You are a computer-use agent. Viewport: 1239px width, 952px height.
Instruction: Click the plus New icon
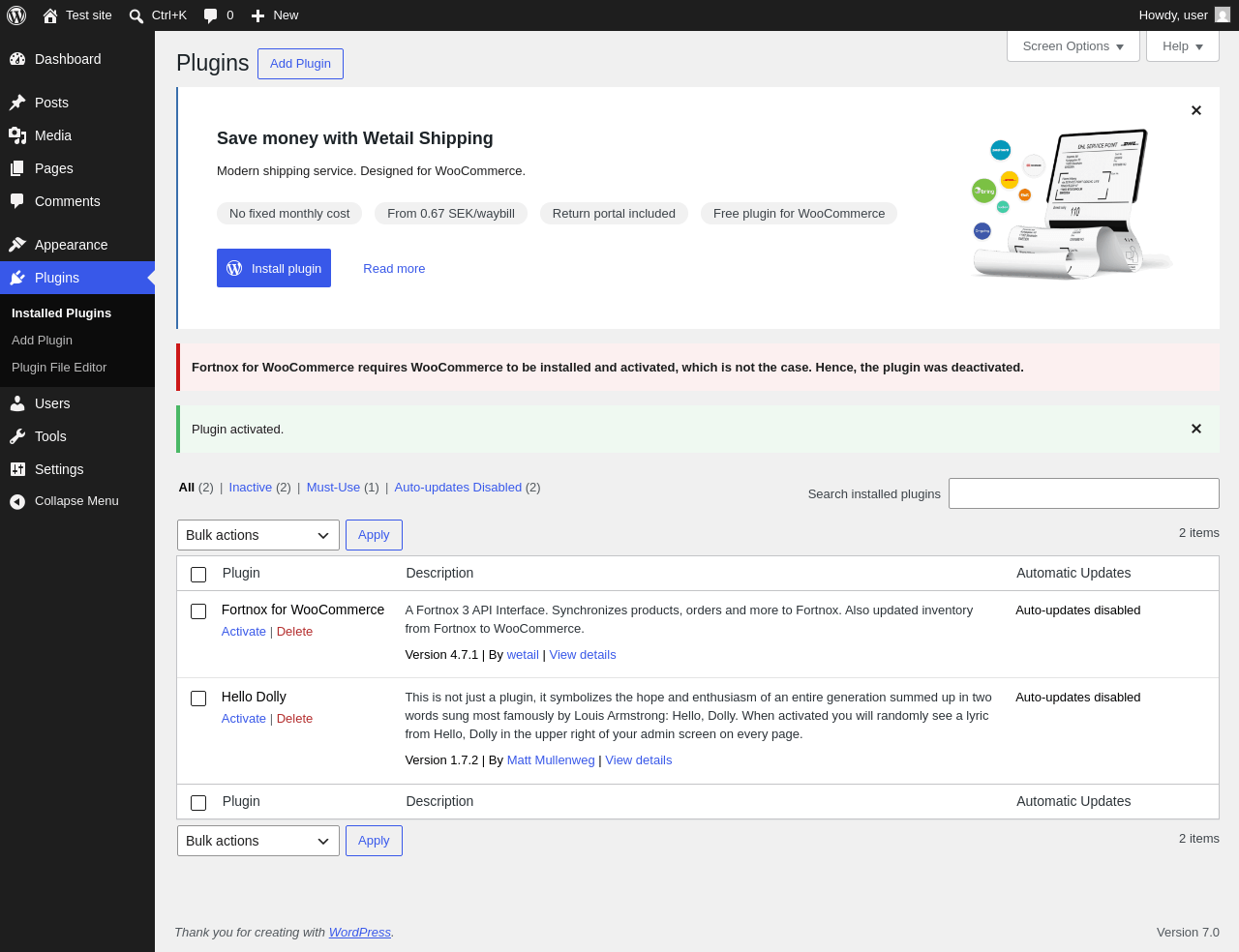coord(257,15)
